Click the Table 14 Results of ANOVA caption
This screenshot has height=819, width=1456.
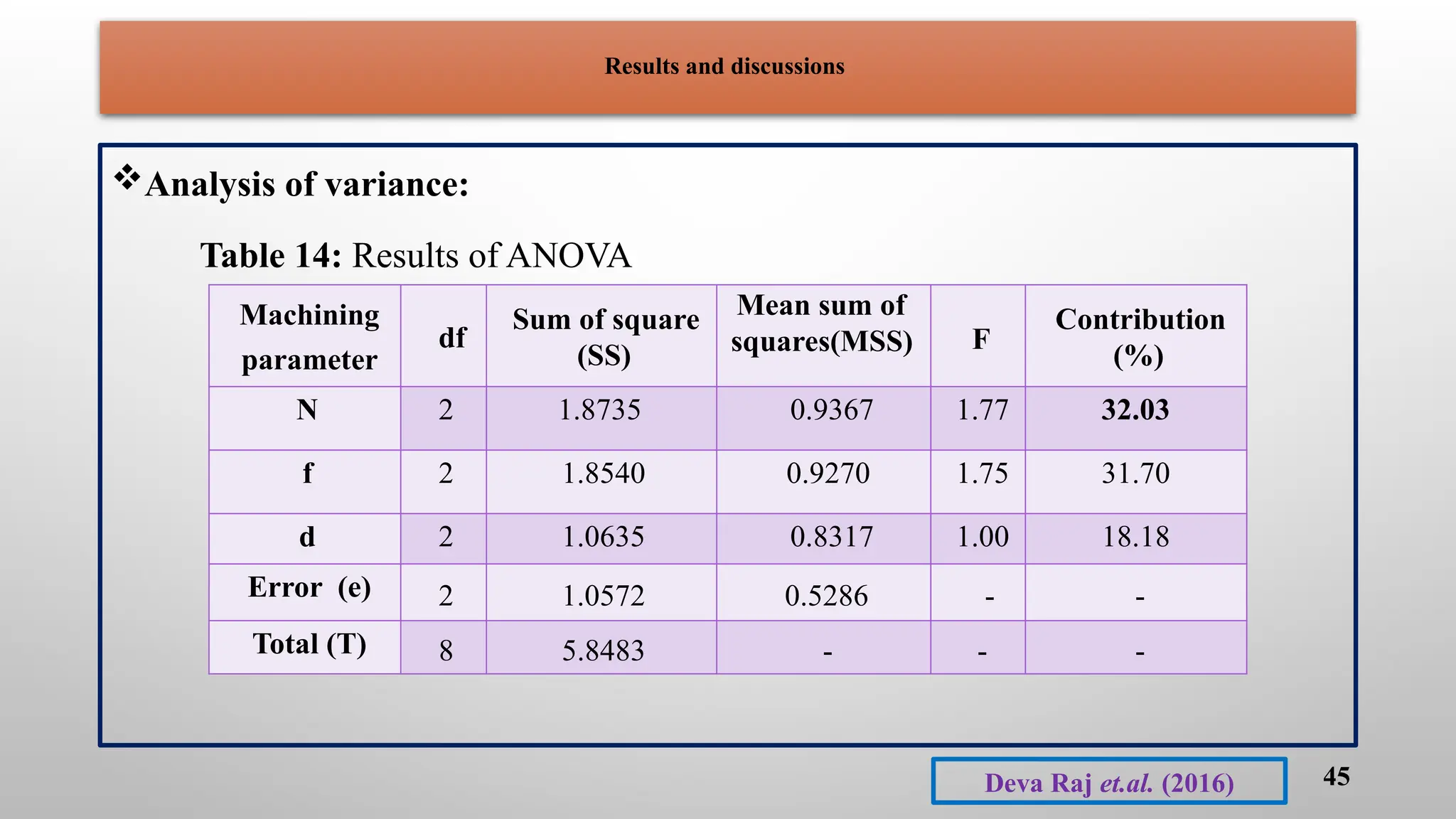(x=415, y=256)
